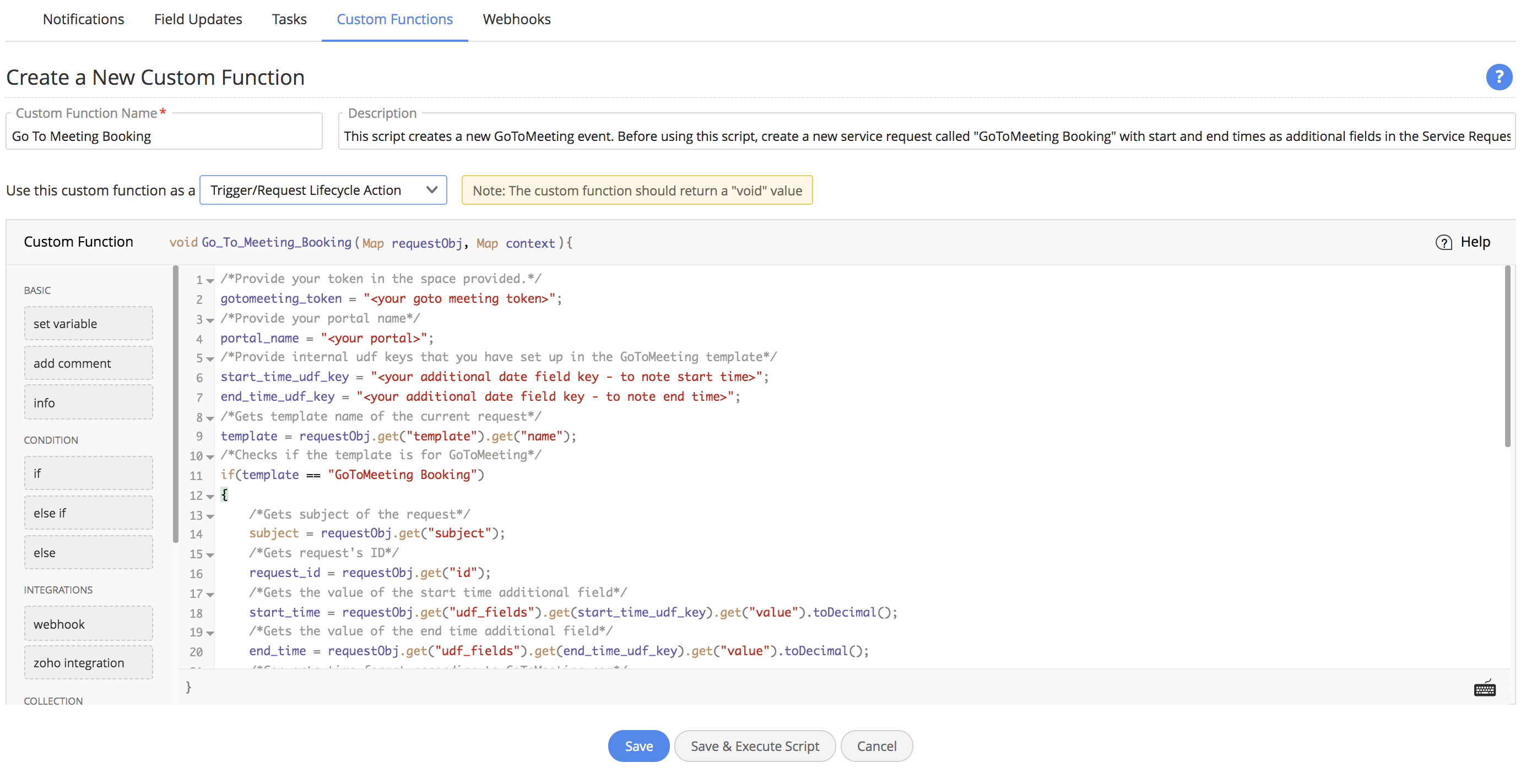Click into the Description text field
Image resolution: width=1526 pixels, height=784 pixels.
coord(926,136)
